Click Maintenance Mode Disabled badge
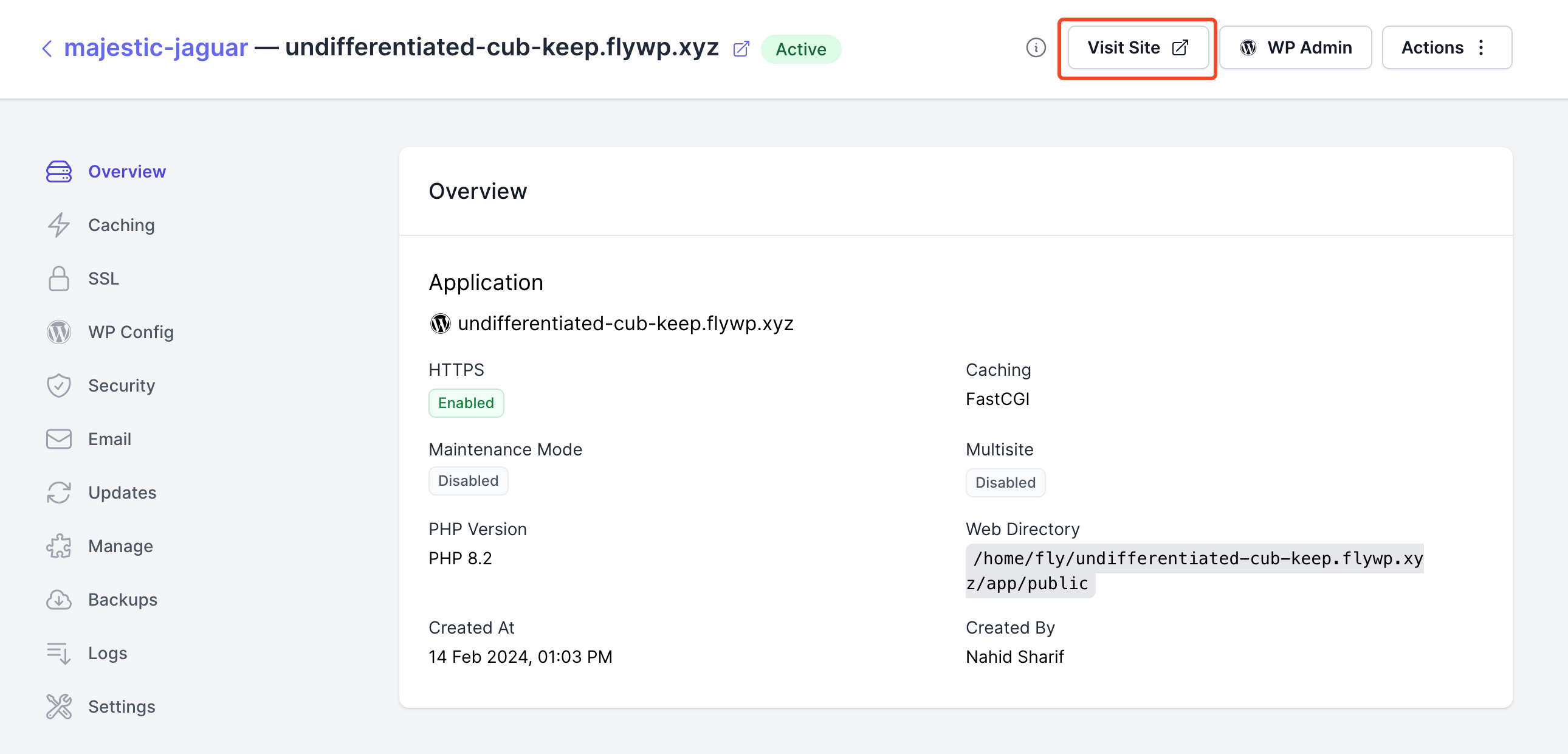Screen dimensions: 1568x754 coord(468,481)
